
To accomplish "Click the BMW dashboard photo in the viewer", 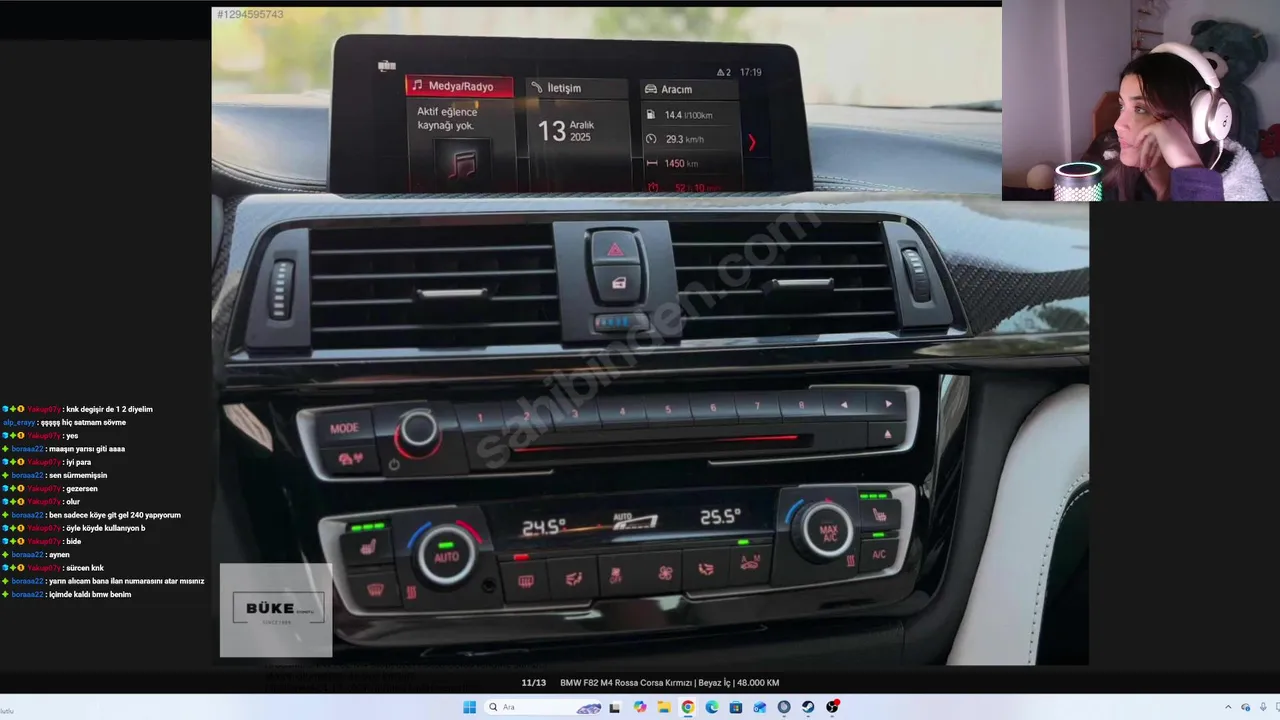I will [x=650, y=336].
